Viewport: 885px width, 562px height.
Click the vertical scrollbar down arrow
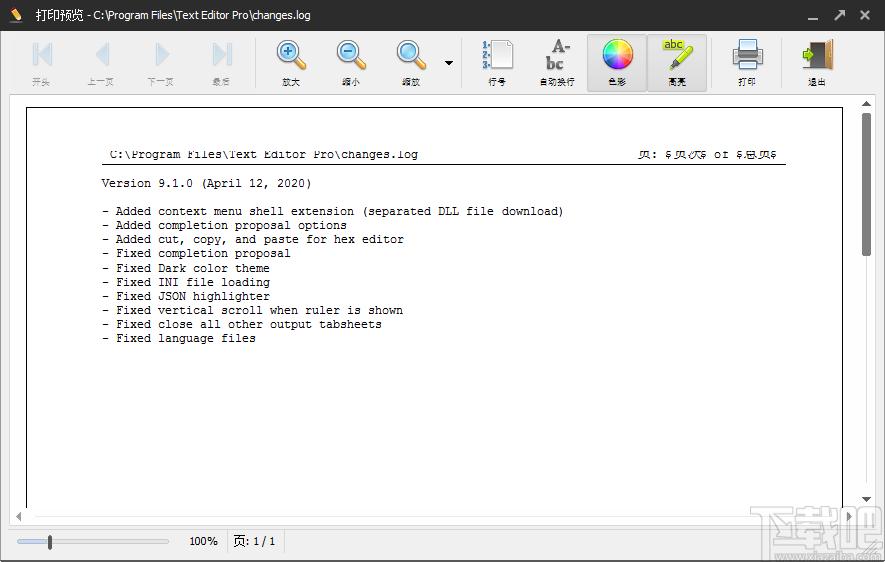[866, 499]
